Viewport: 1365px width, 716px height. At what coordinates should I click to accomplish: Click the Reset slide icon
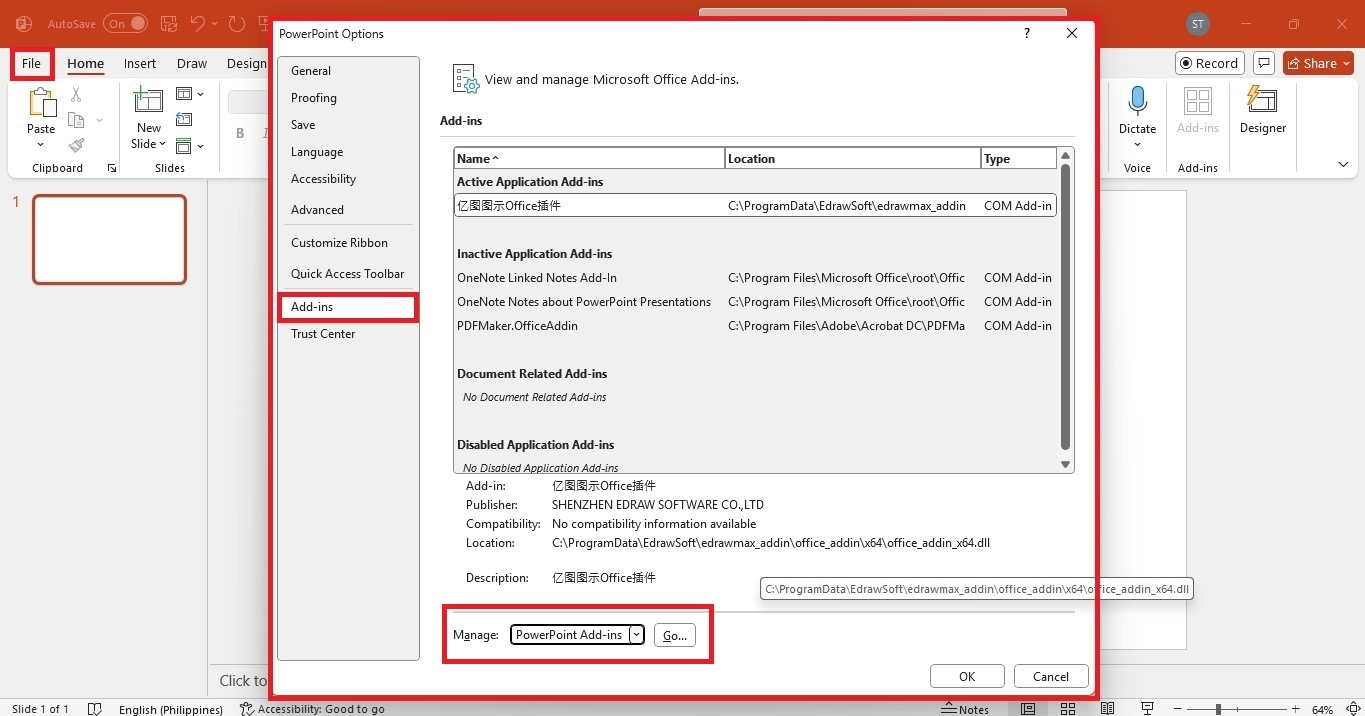click(184, 120)
